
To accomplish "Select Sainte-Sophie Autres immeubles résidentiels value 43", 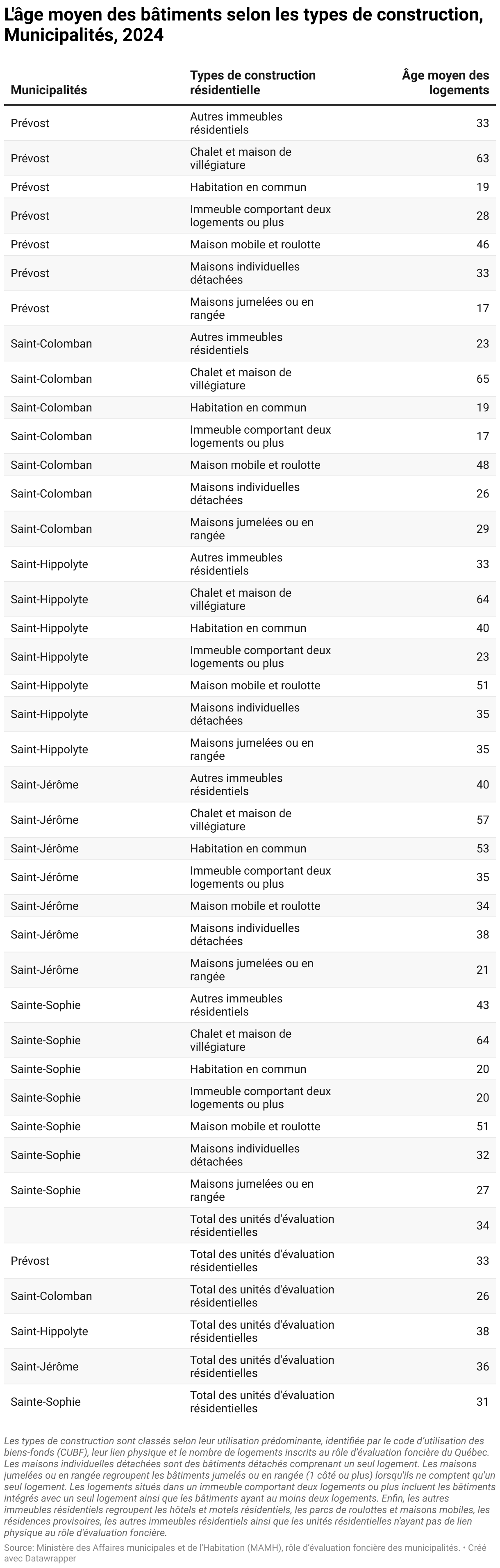I will (482, 1005).
